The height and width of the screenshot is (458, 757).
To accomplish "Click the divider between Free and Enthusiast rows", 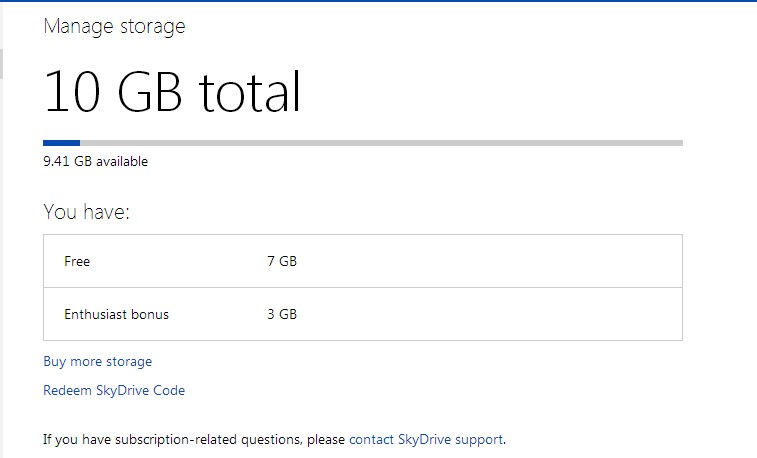I will coord(362,288).
